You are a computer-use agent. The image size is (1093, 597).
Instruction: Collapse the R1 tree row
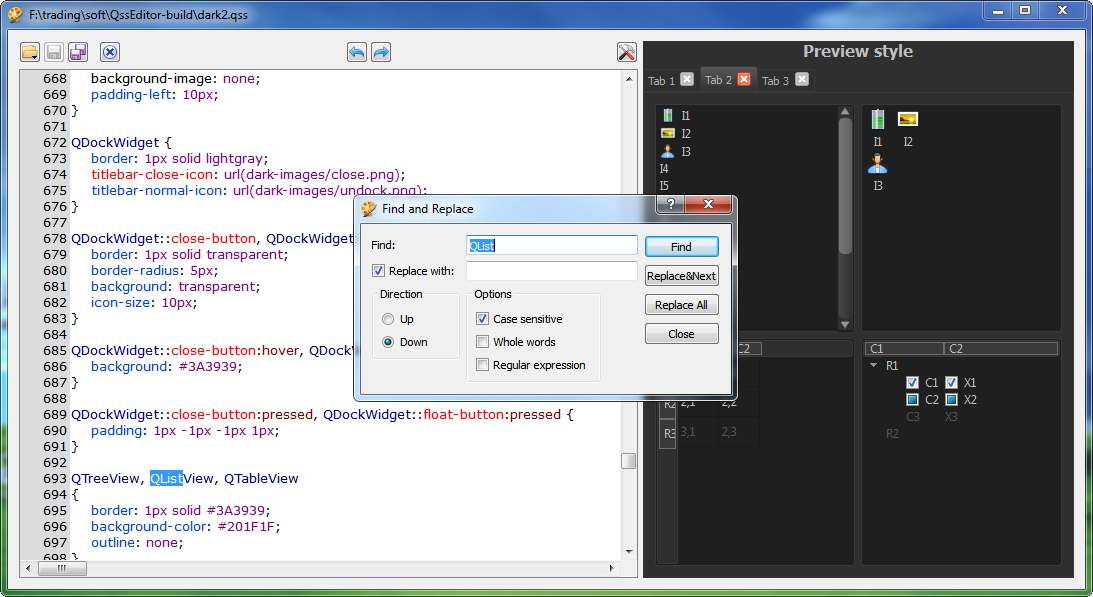tap(873, 365)
